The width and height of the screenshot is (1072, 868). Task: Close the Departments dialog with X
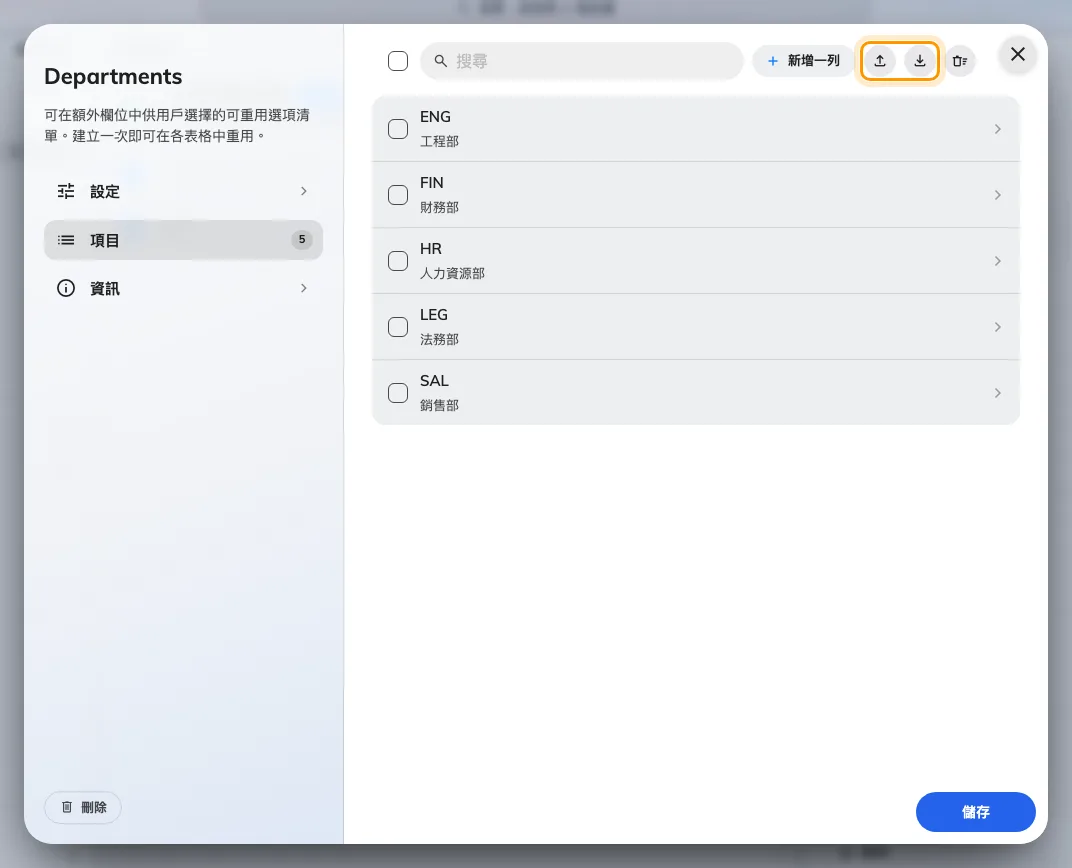(1017, 54)
